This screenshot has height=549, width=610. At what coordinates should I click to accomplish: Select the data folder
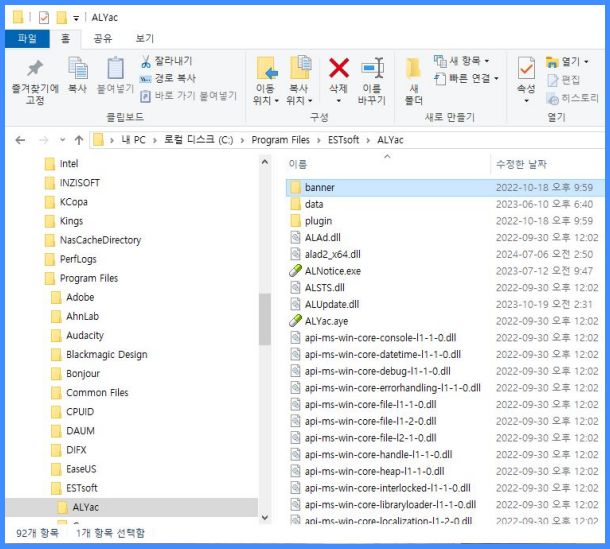tap(314, 204)
